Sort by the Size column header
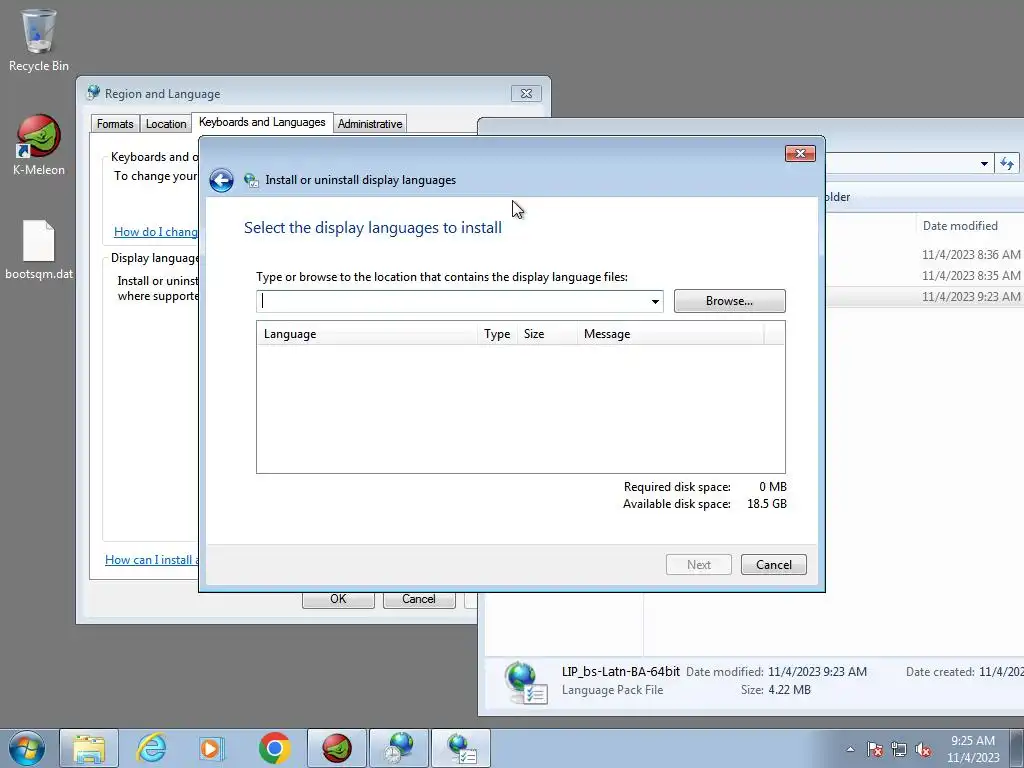The image size is (1024, 768). [547, 334]
